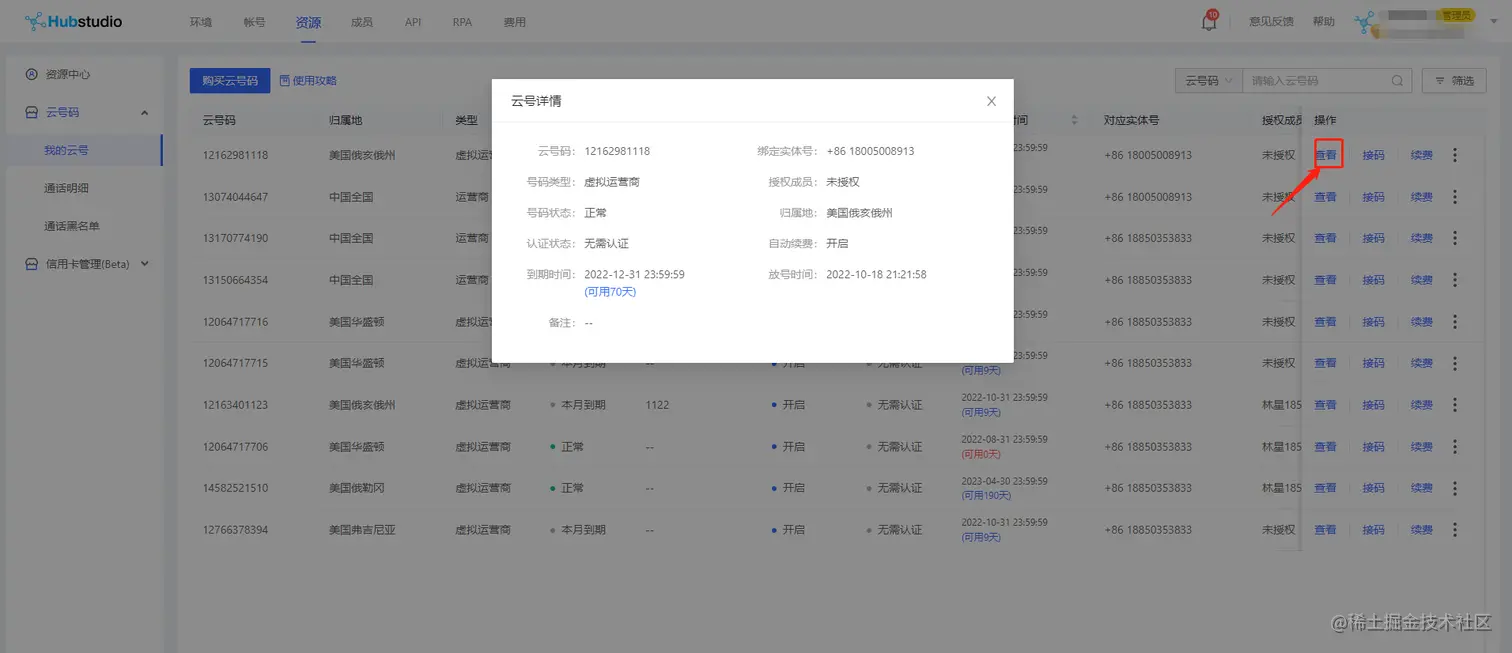
Task: Open the 费用 tab
Action: [514, 22]
